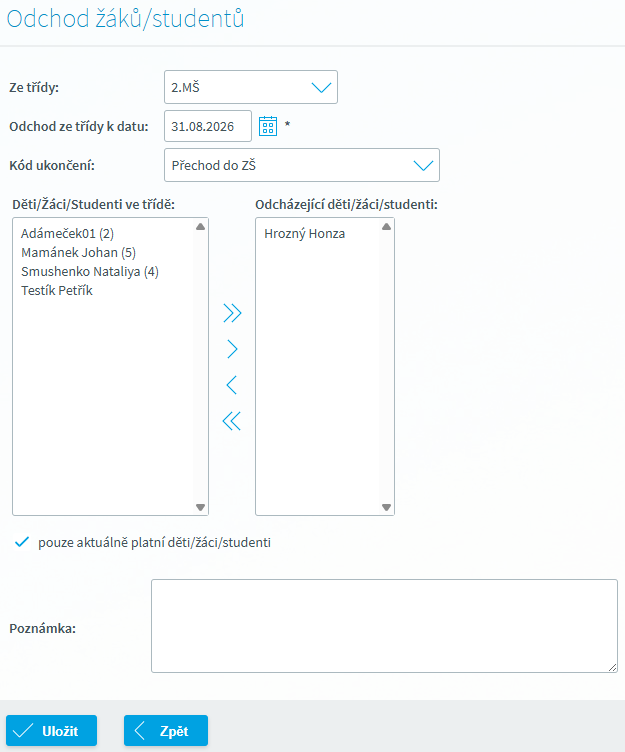Open the Kód ukončení dropdown

click(302, 165)
